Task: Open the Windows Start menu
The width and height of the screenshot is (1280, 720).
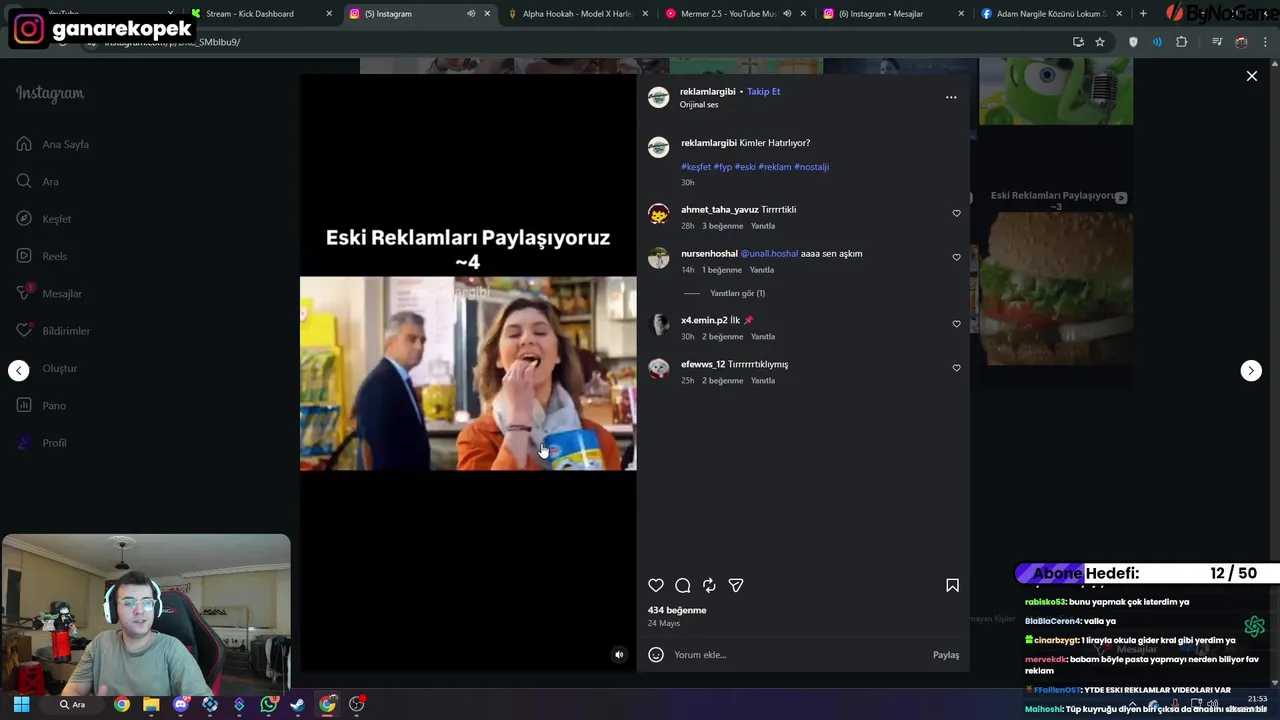Action: click(21, 705)
